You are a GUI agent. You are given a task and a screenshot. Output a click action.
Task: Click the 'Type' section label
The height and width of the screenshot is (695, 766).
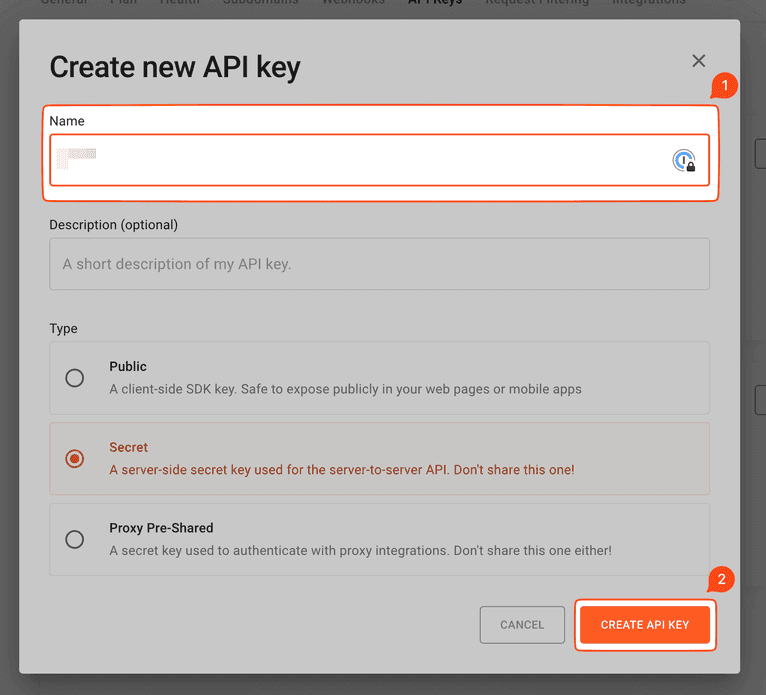63,329
